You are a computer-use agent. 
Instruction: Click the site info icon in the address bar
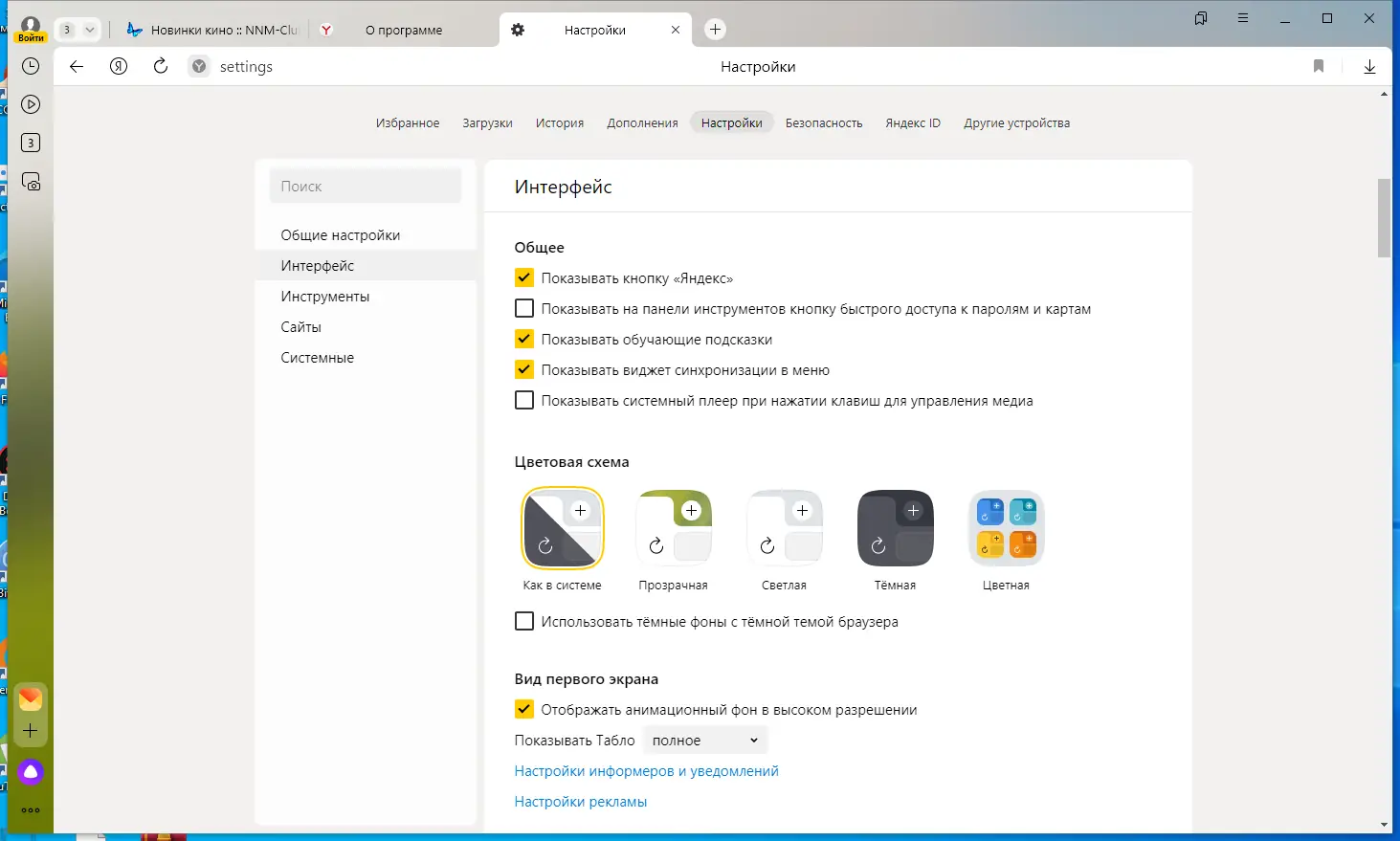click(x=199, y=66)
